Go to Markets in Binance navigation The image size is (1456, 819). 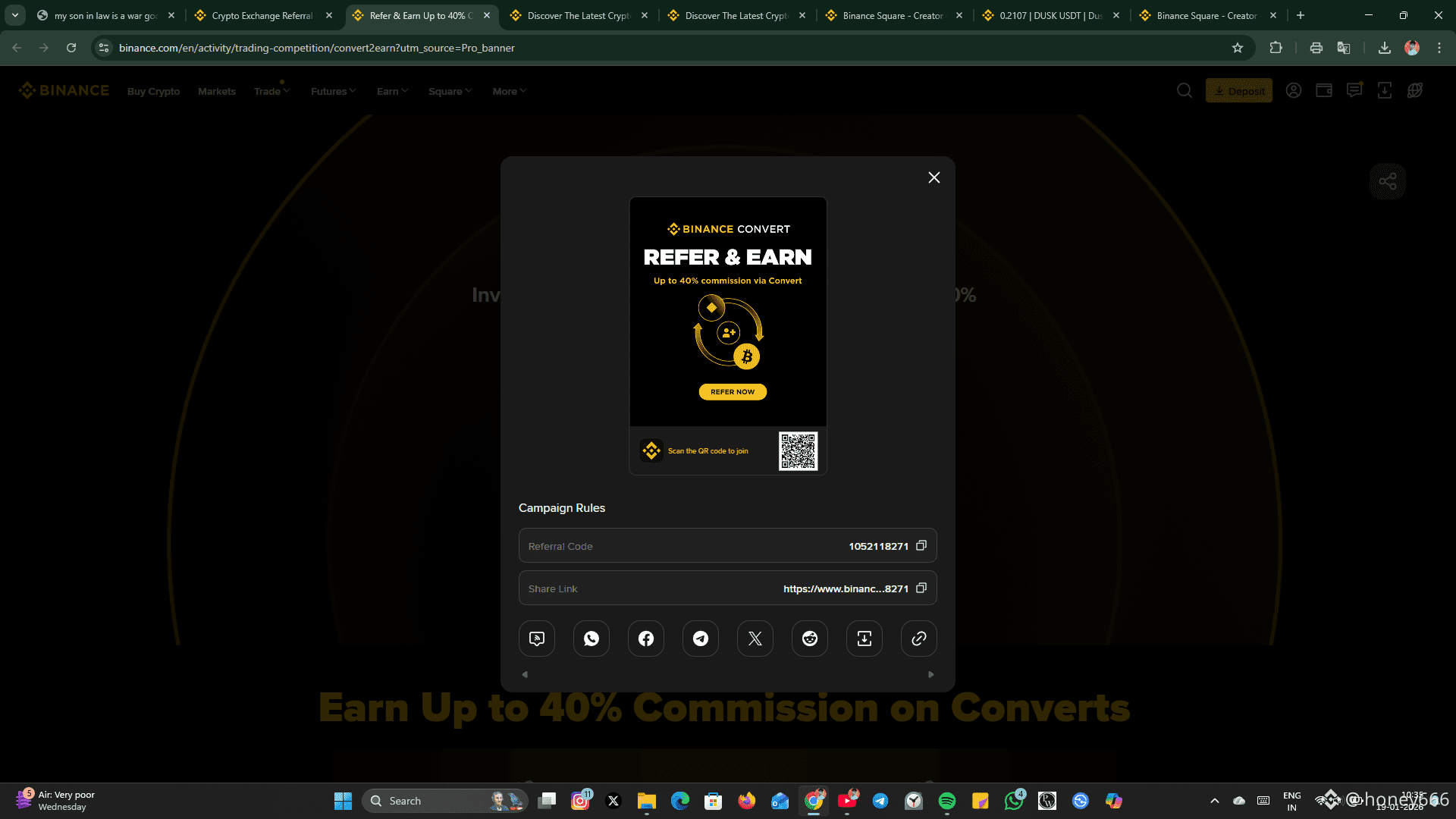click(x=217, y=91)
